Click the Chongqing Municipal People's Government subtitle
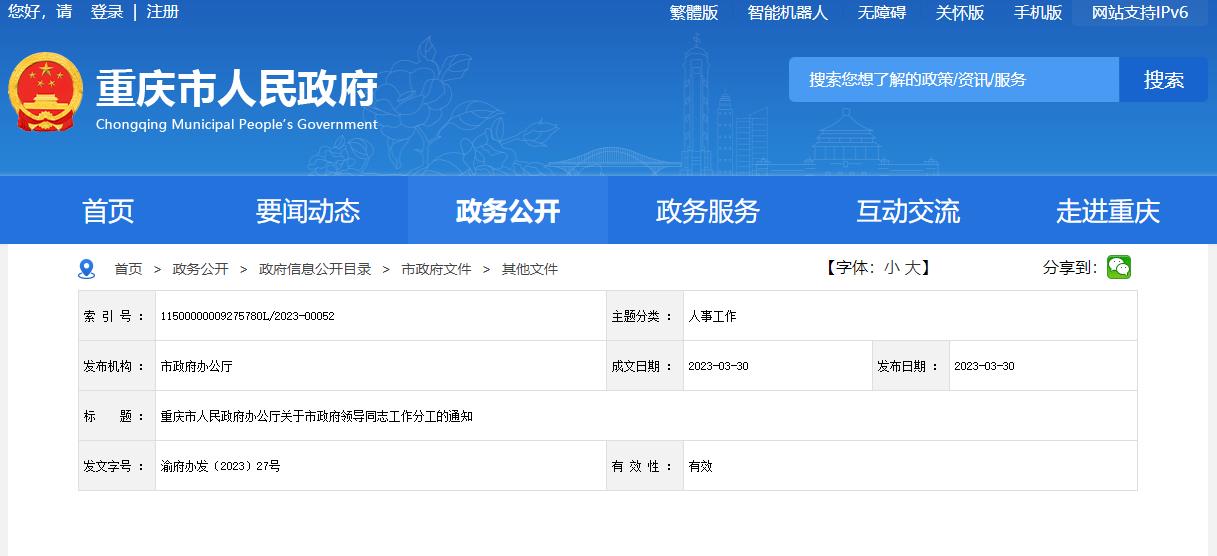The height and width of the screenshot is (556, 1217). click(x=237, y=125)
